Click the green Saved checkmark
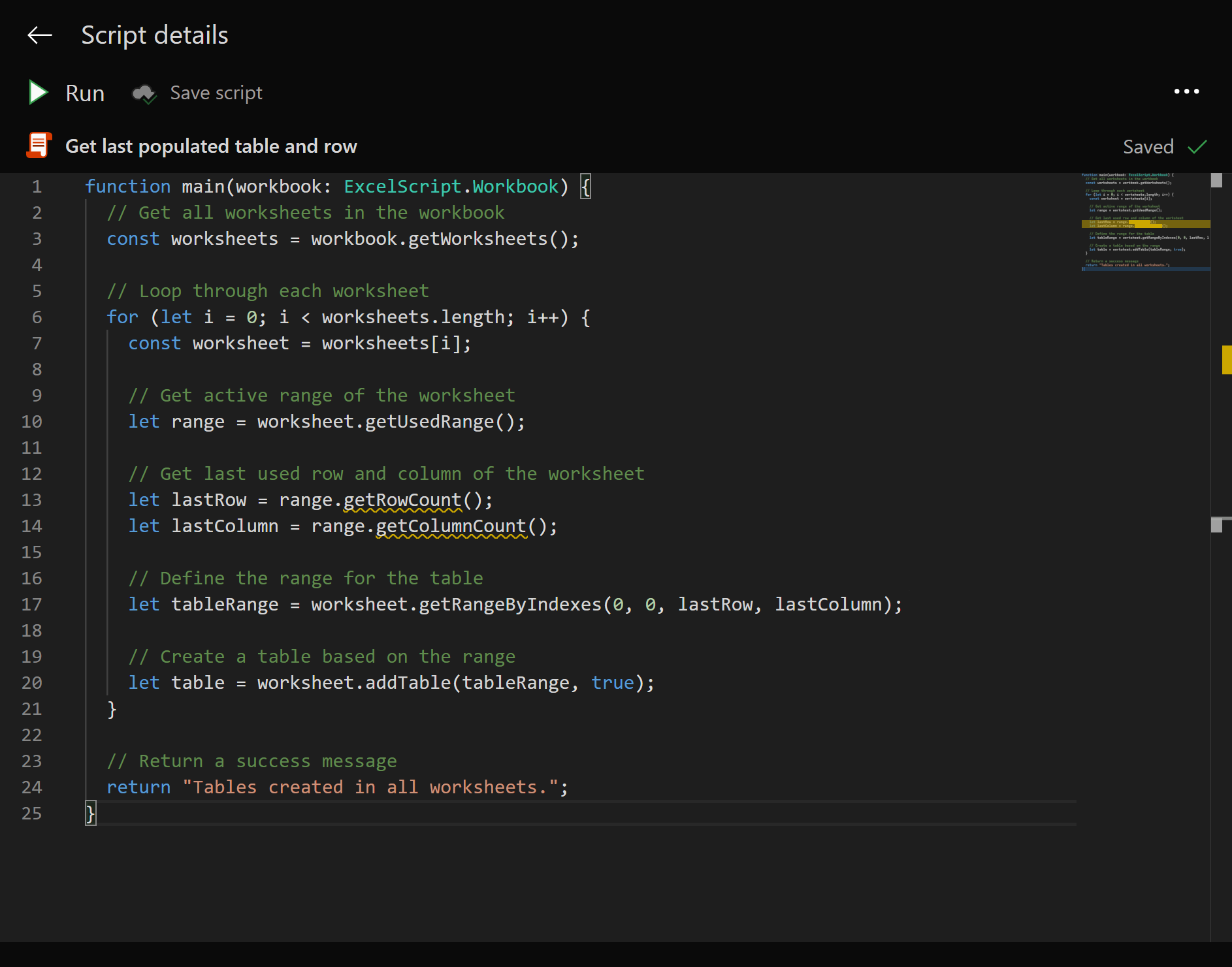Image resolution: width=1232 pixels, height=967 pixels. [x=1197, y=147]
